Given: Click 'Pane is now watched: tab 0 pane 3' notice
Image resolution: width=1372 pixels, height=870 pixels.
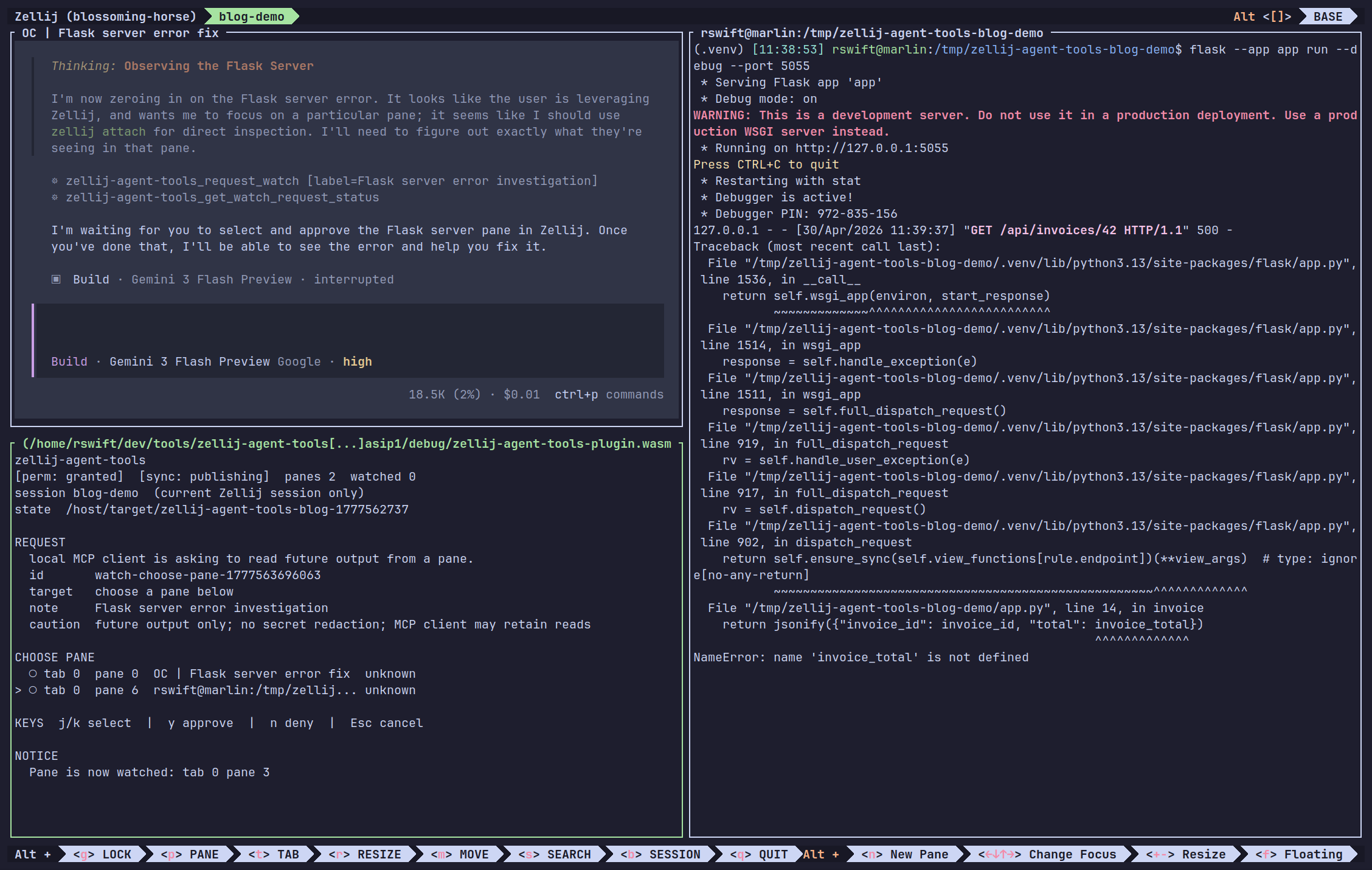Looking at the screenshot, I should (x=150, y=772).
